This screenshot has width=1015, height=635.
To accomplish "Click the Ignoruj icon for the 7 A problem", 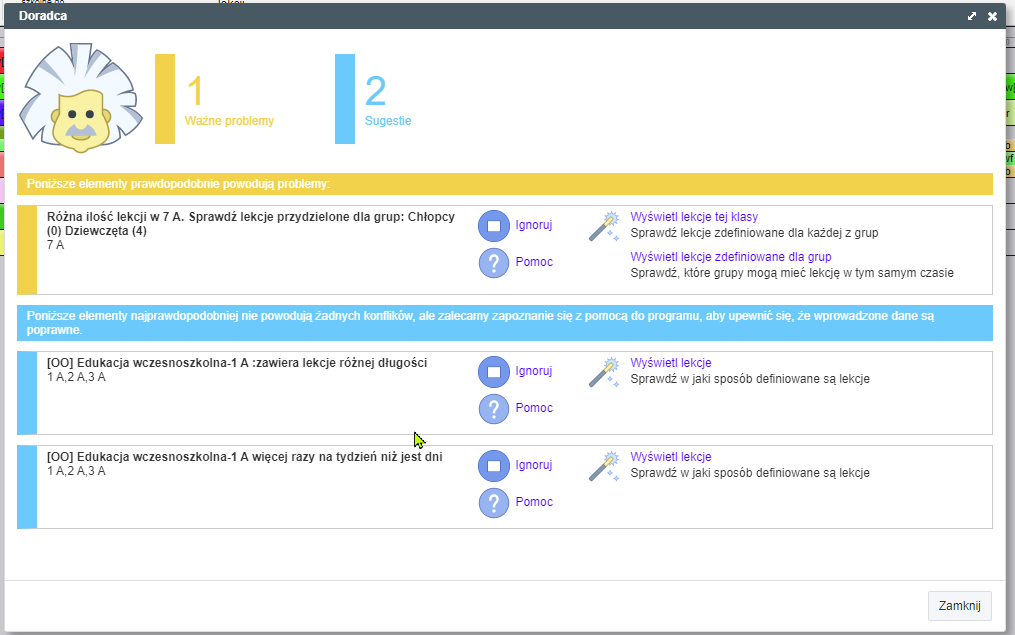I will pos(494,226).
